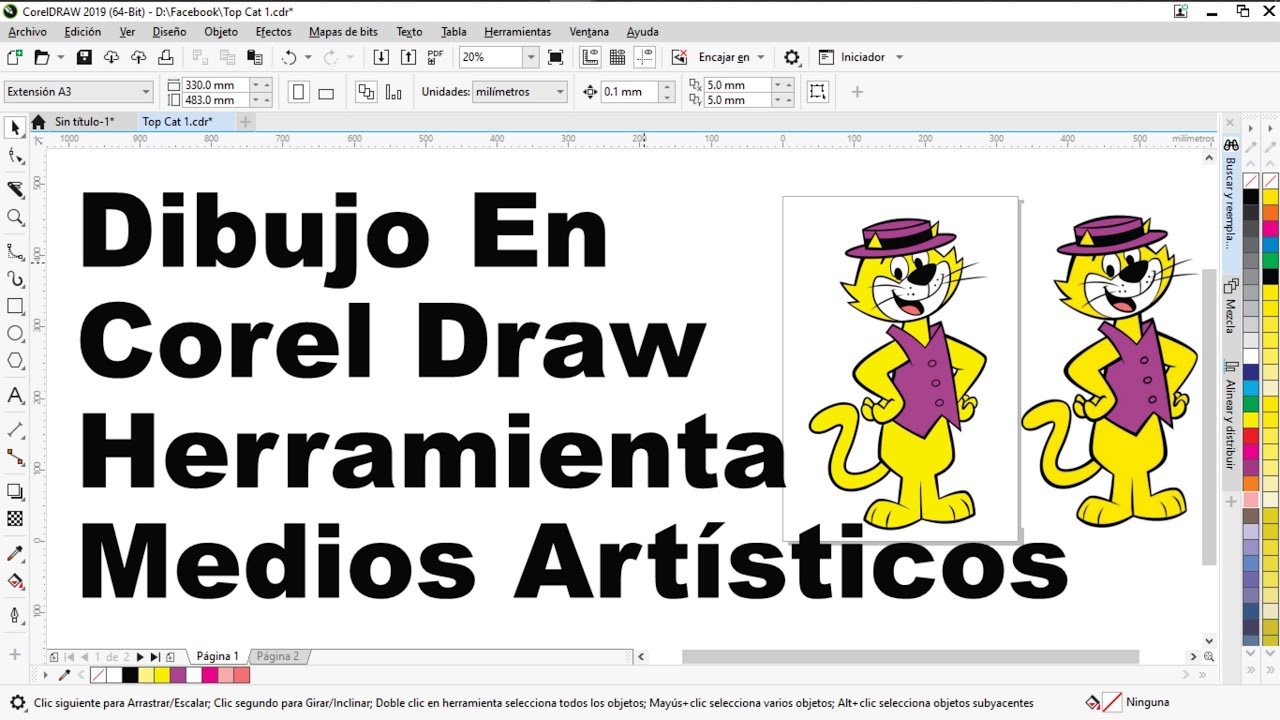This screenshot has height=720, width=1280.
Task: Click the magenta document palette swatch
Action: [210, 675]
